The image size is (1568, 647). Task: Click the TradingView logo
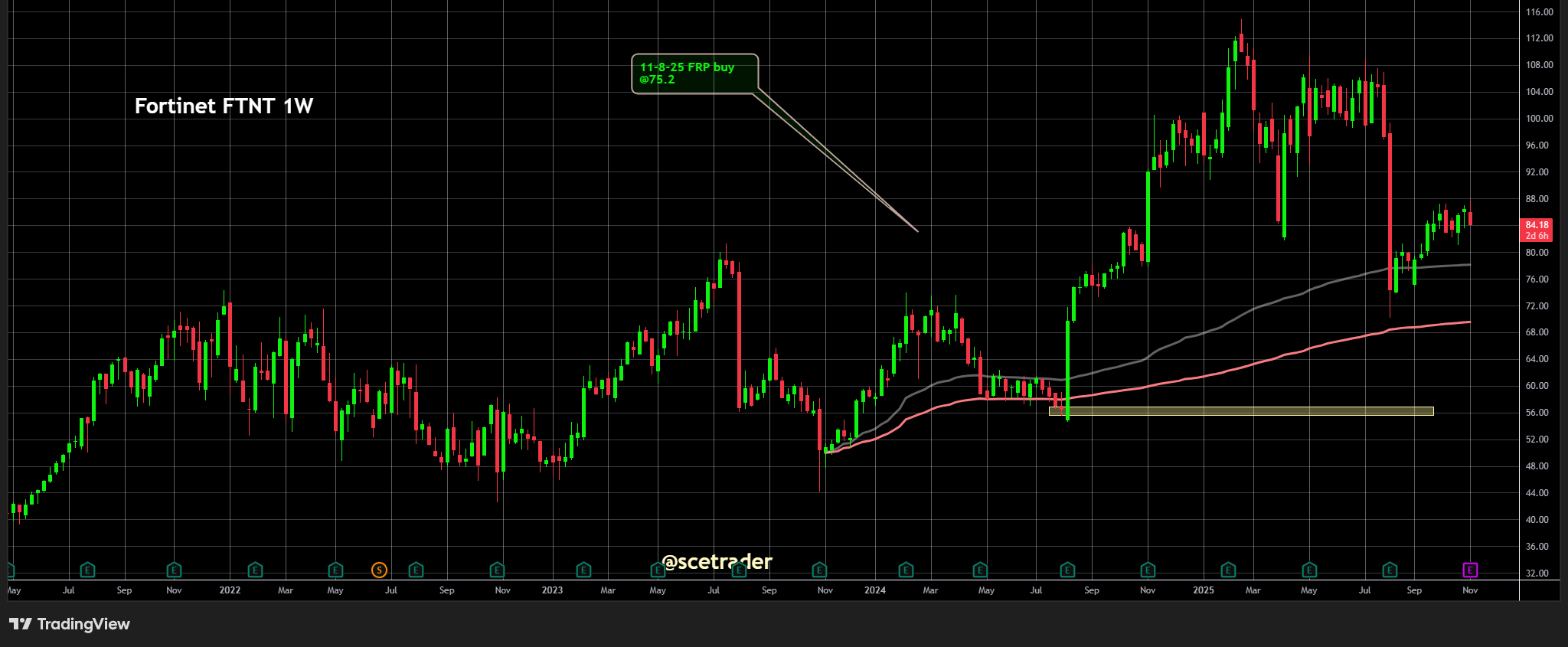click(70, 624)
